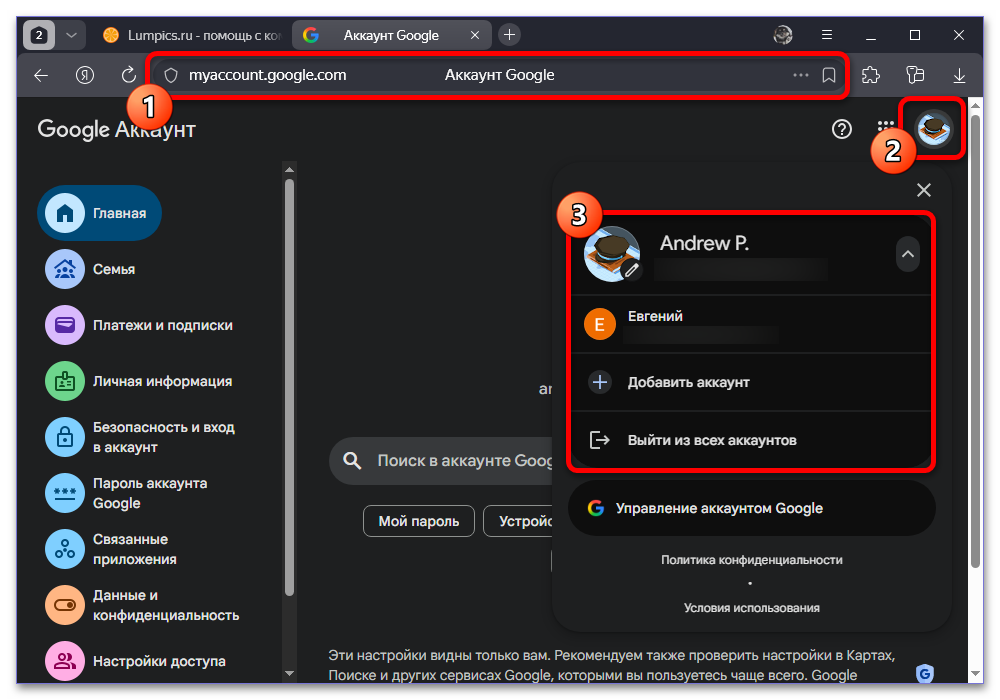Choose Добавить аккаунт
This screenshot has width=1000, height=700.
(751, 383)
